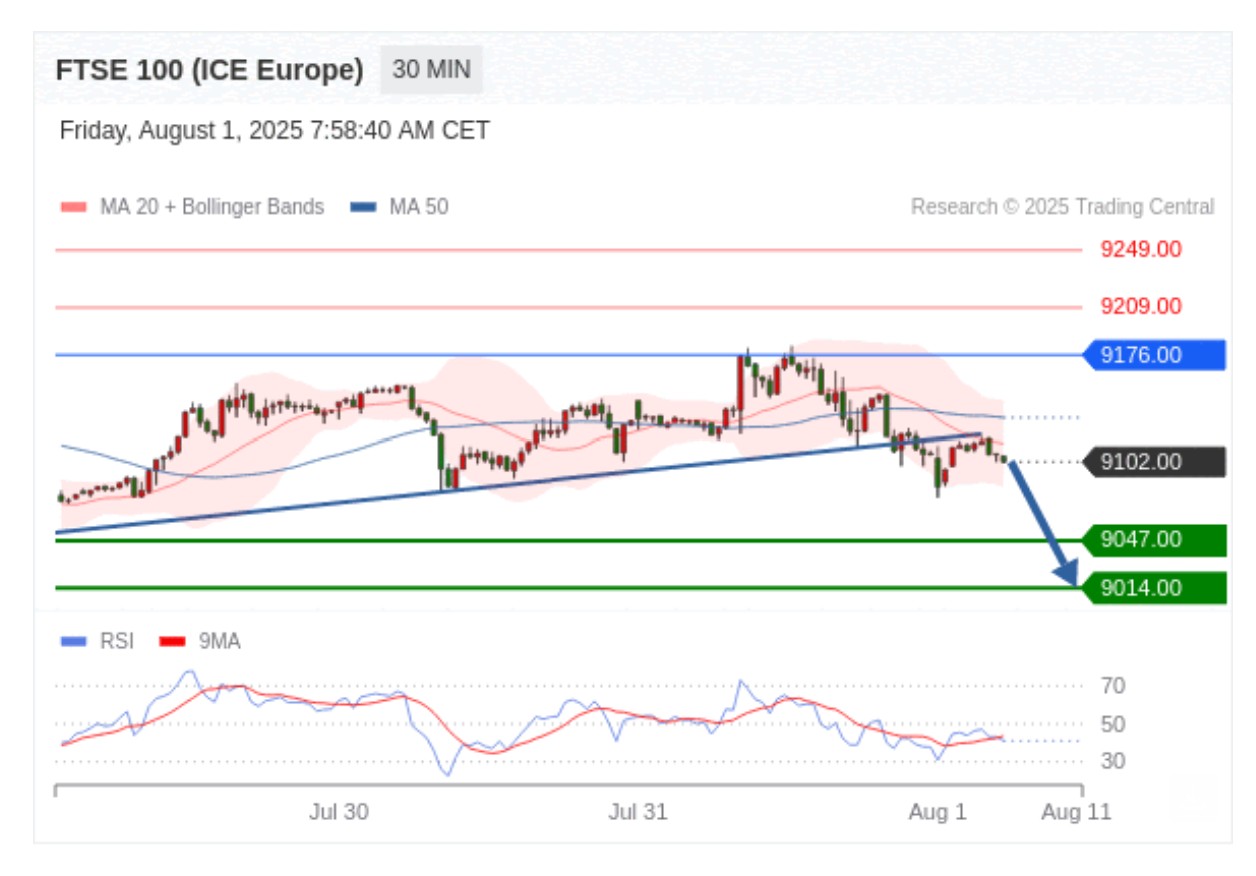This screenshot has width=1256, height=876.
Task: Click the timestamp Friday, August 1, 2025
Action: [x=275, y=131]
